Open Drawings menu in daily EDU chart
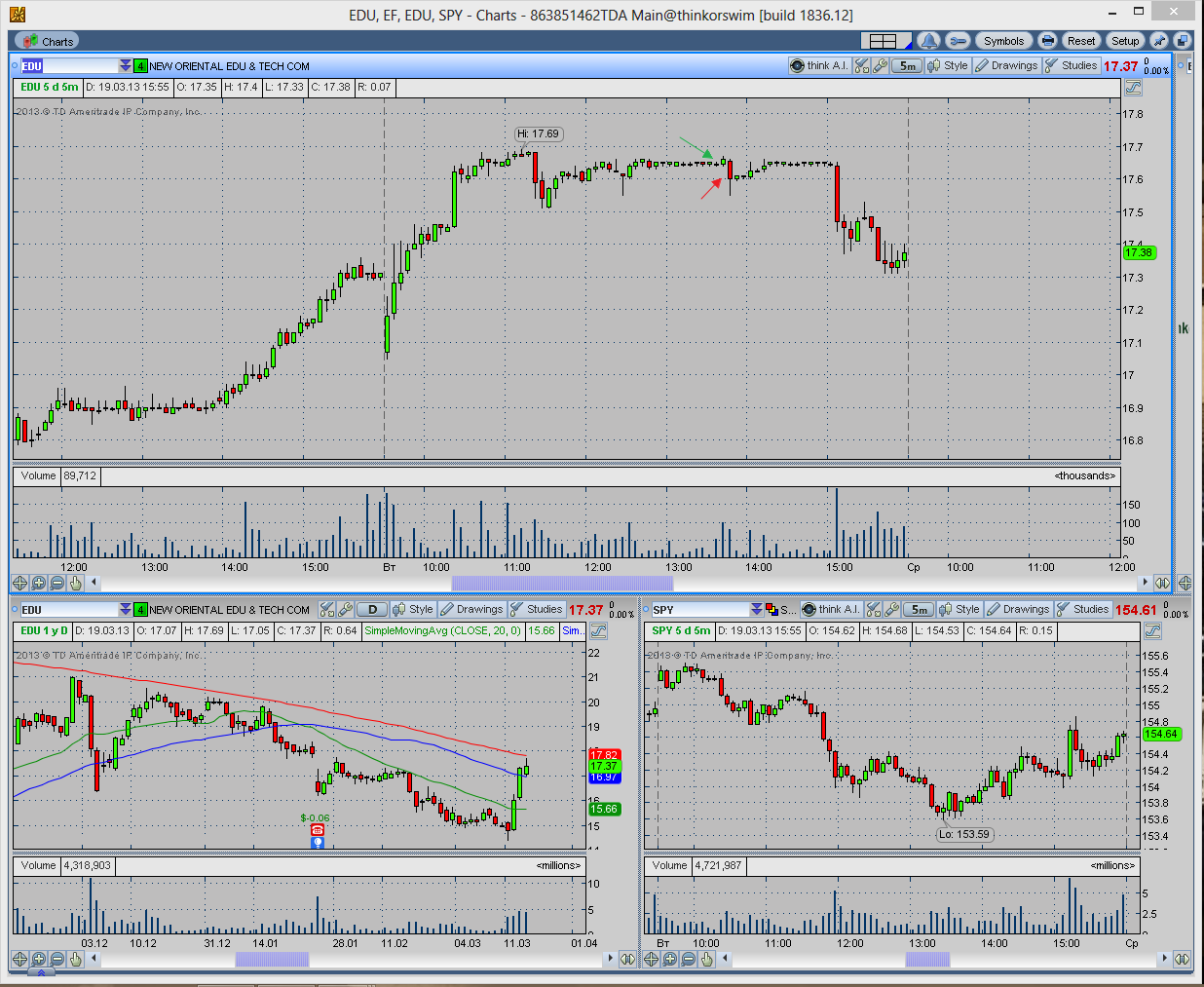 (471, 609)
